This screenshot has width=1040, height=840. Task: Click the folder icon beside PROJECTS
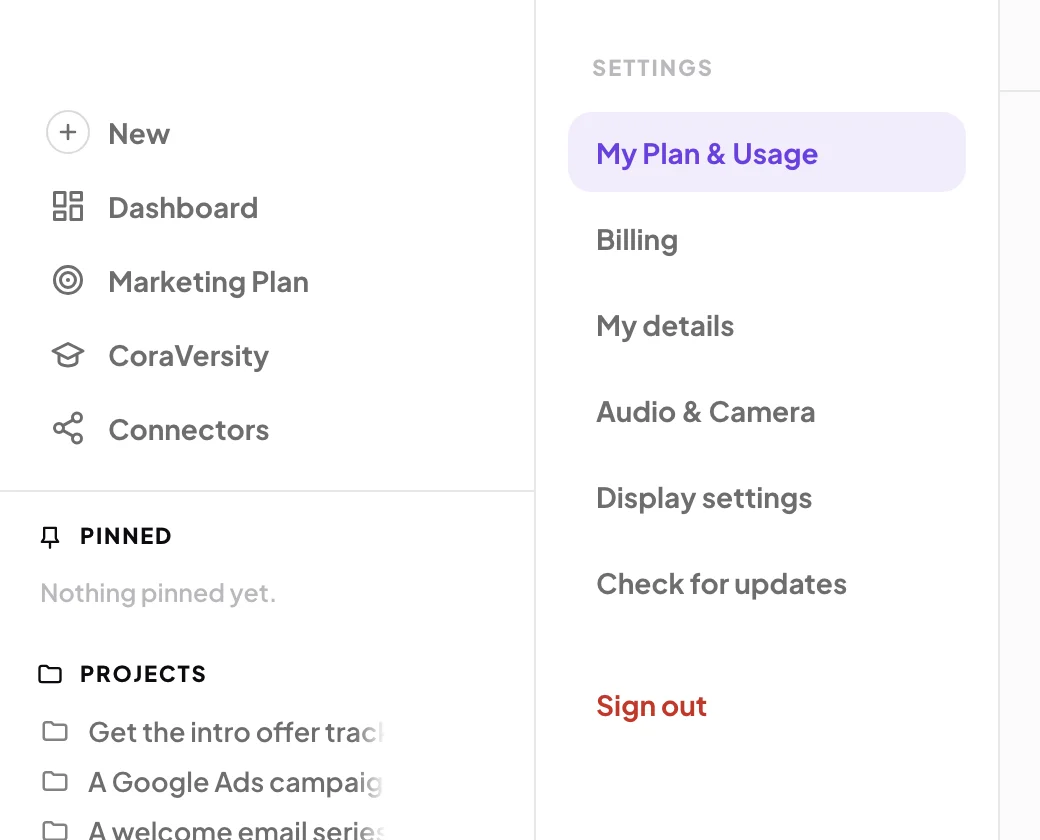point(50,674)
